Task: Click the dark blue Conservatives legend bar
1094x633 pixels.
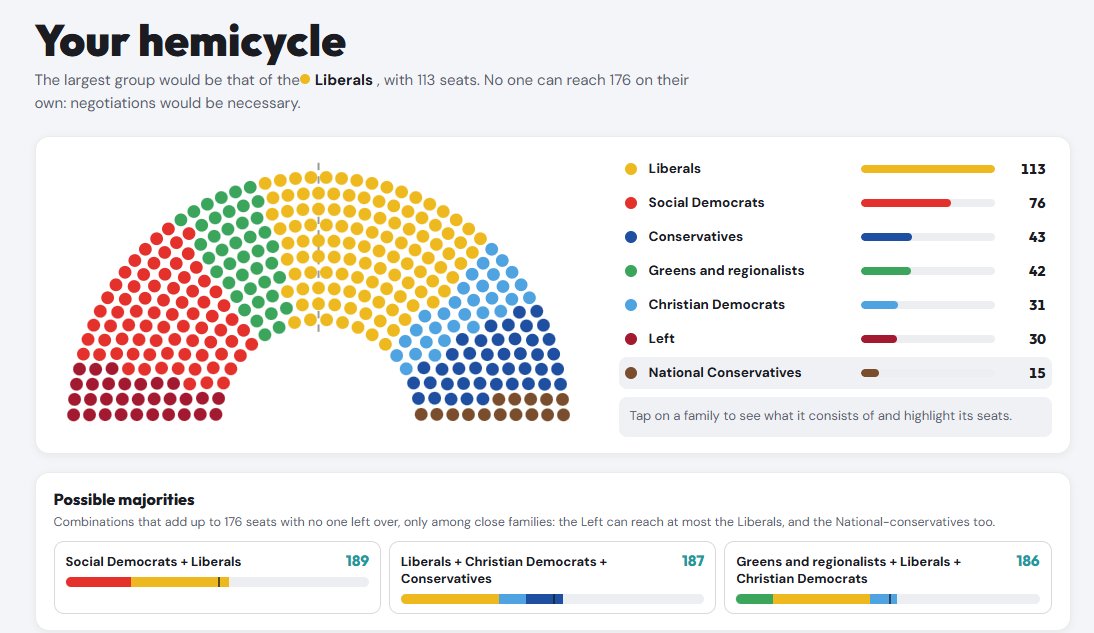Action: click(886, 237)
